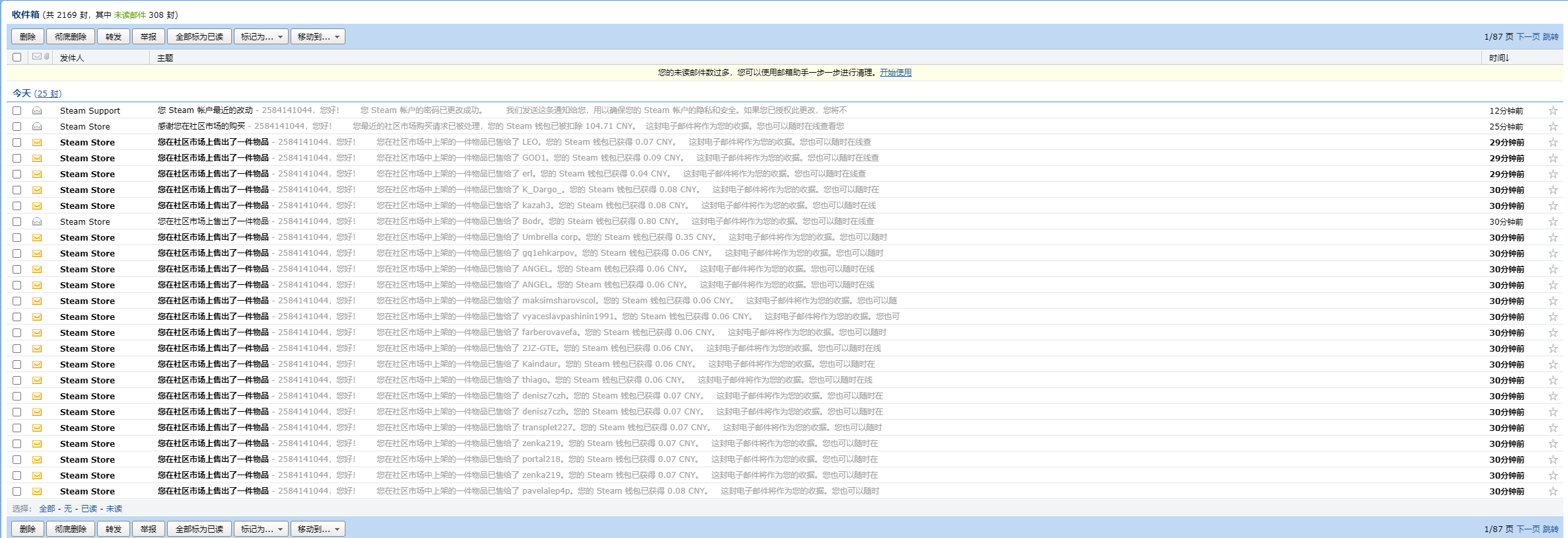1568x538 pixels.
Task: Click envelope icon on Bodr row
Action: (37, 221)
